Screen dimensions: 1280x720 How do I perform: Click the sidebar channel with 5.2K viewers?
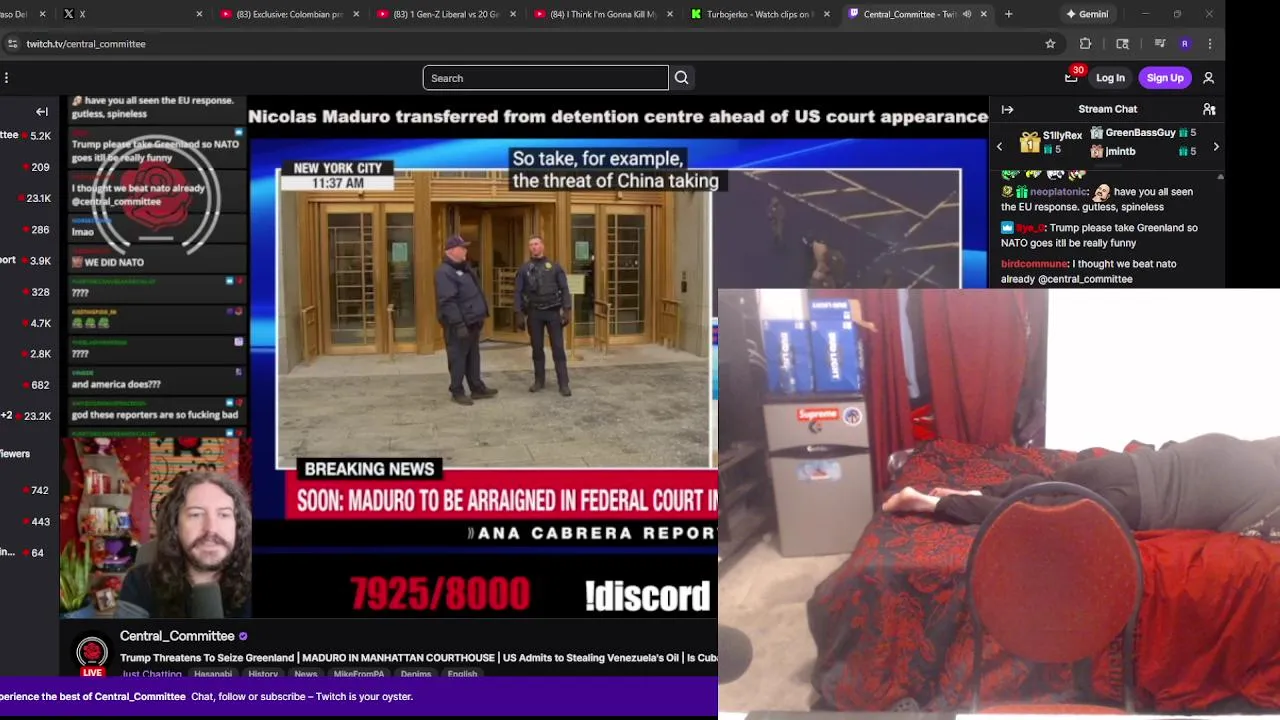[x=30, y=136]
